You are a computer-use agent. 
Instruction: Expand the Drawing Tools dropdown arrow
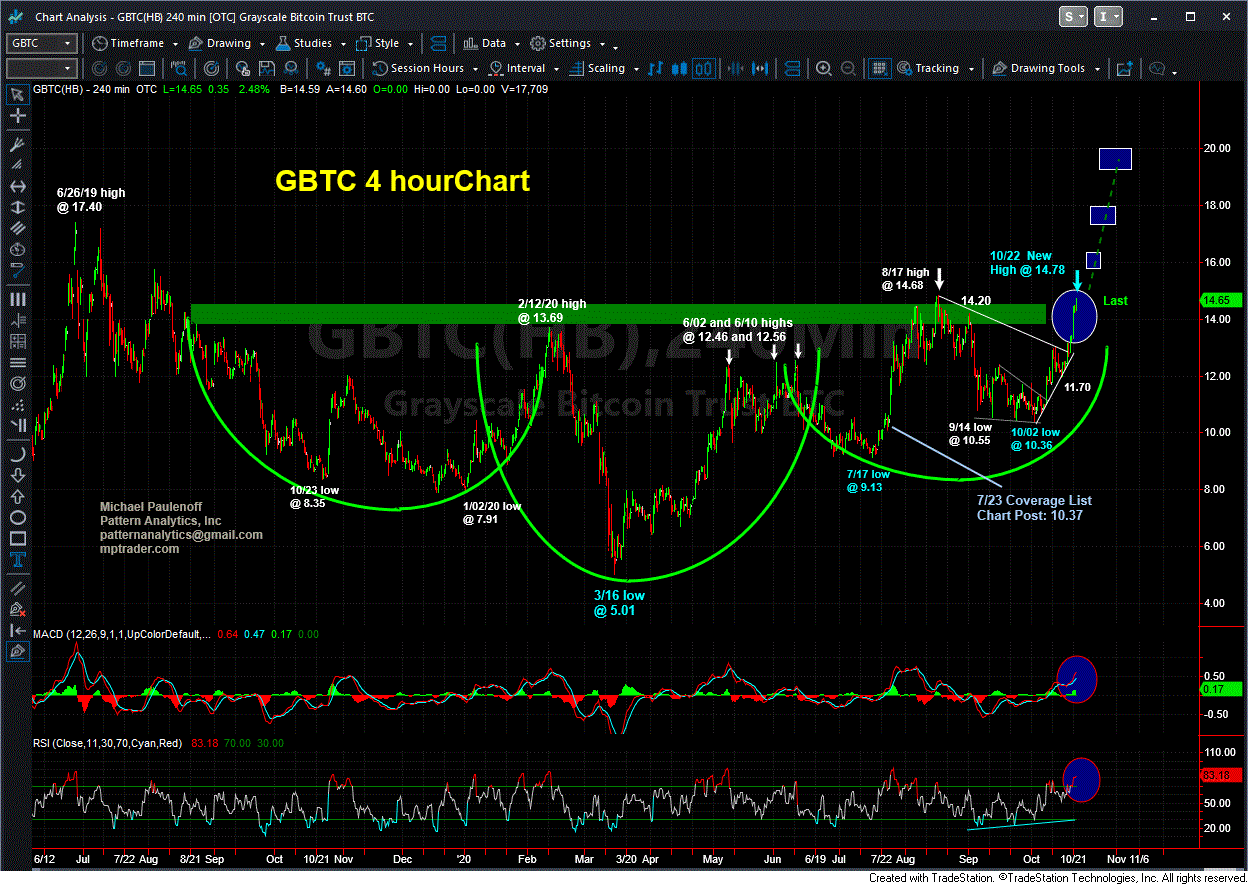click(x=1097, y=70)
